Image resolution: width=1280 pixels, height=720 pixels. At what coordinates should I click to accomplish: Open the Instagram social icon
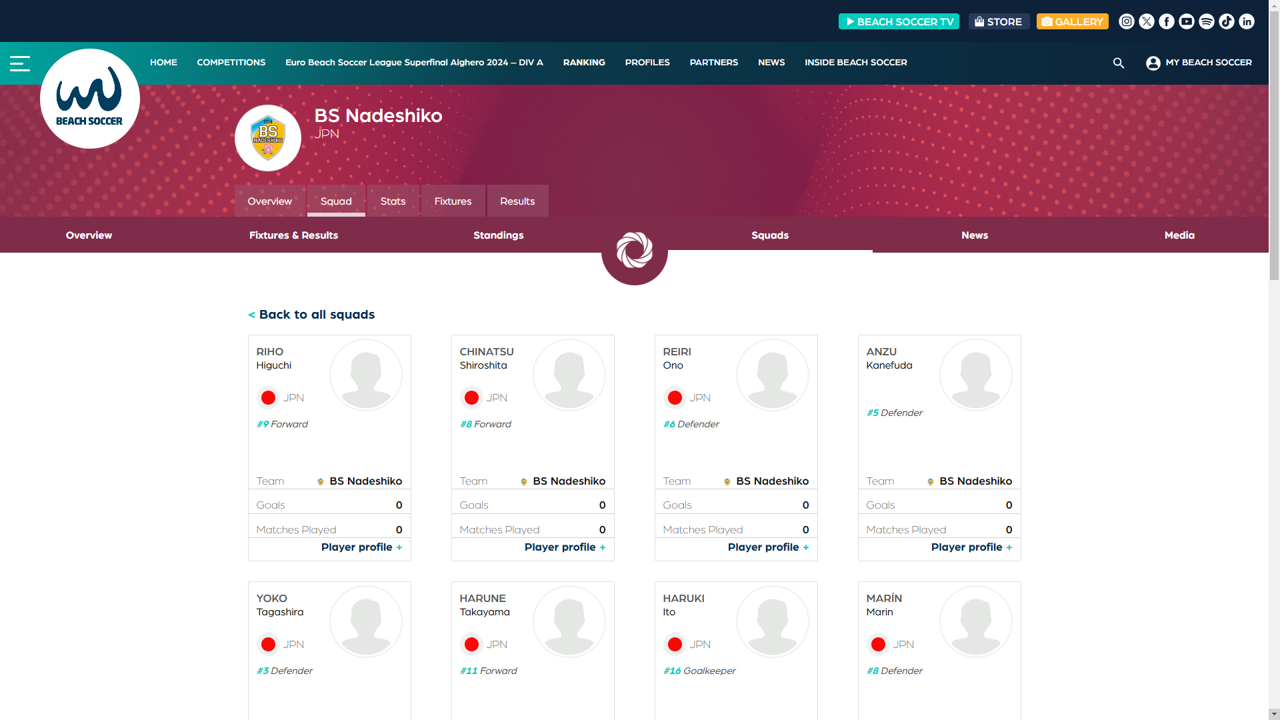pyautogui.click(x=1126, y=21)
